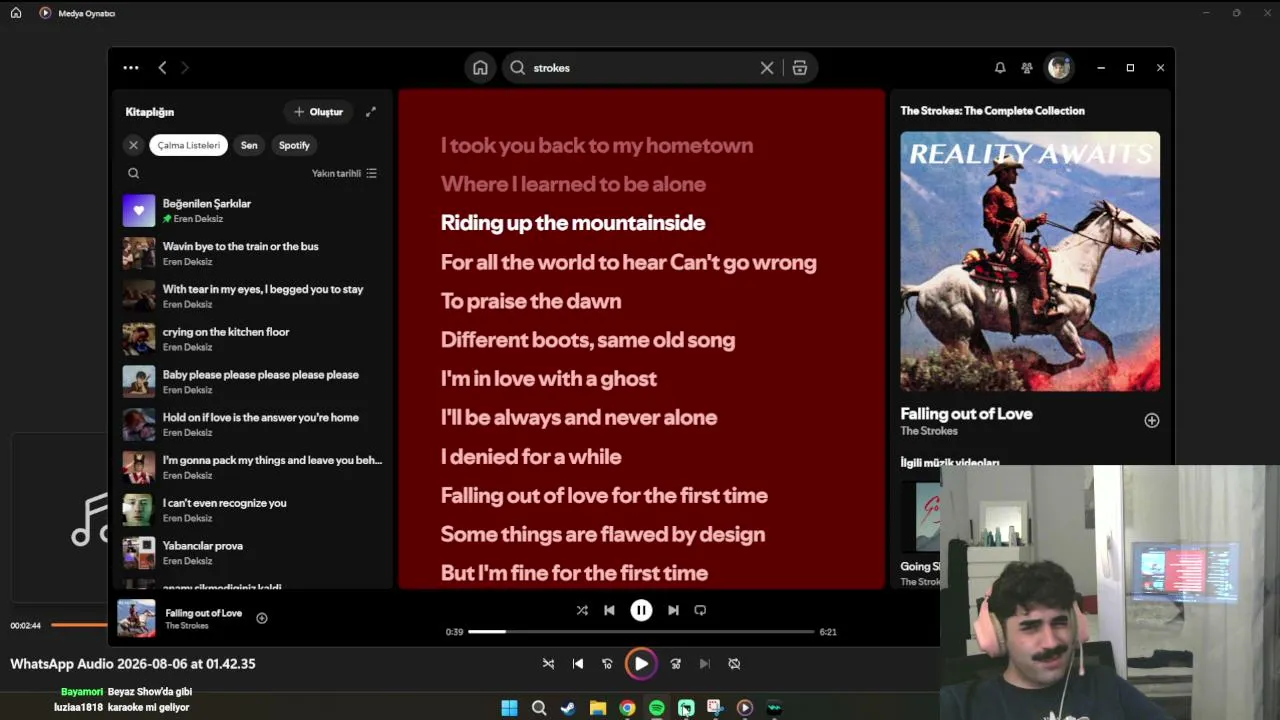Clear the 'strokes' search text
The height and width of the screenshot is (720, 1280).
point(767,68)
